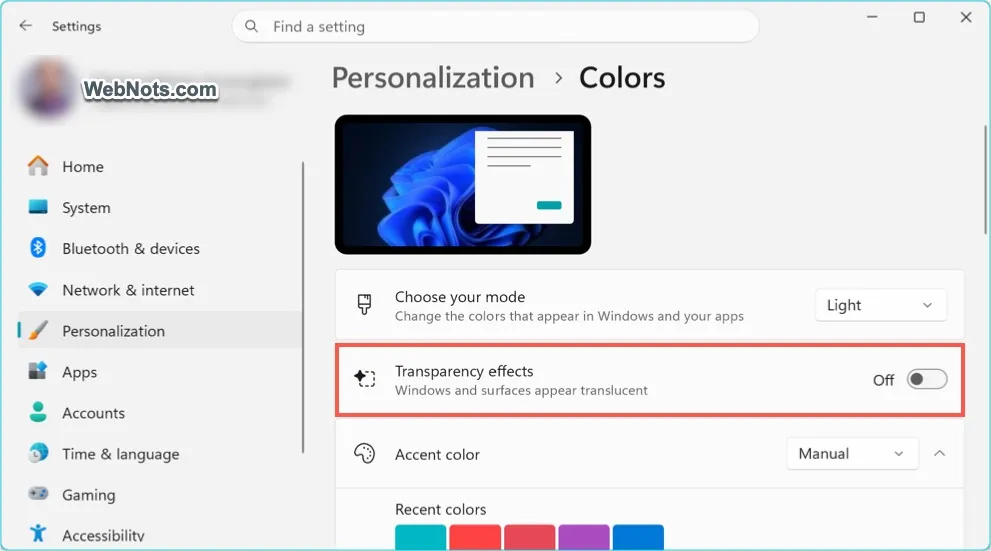Maximize the Settings window
The height and width of the screenshot is (551, 991).
(919, 17)
